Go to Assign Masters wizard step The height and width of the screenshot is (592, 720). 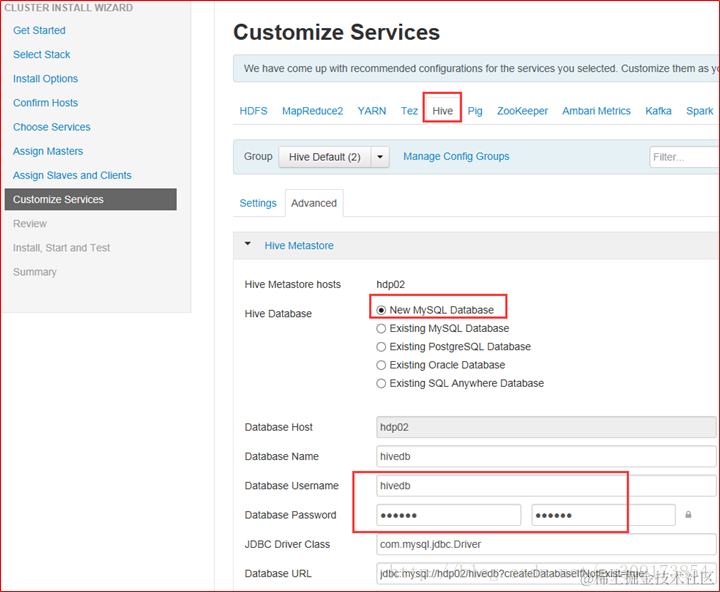48,151
